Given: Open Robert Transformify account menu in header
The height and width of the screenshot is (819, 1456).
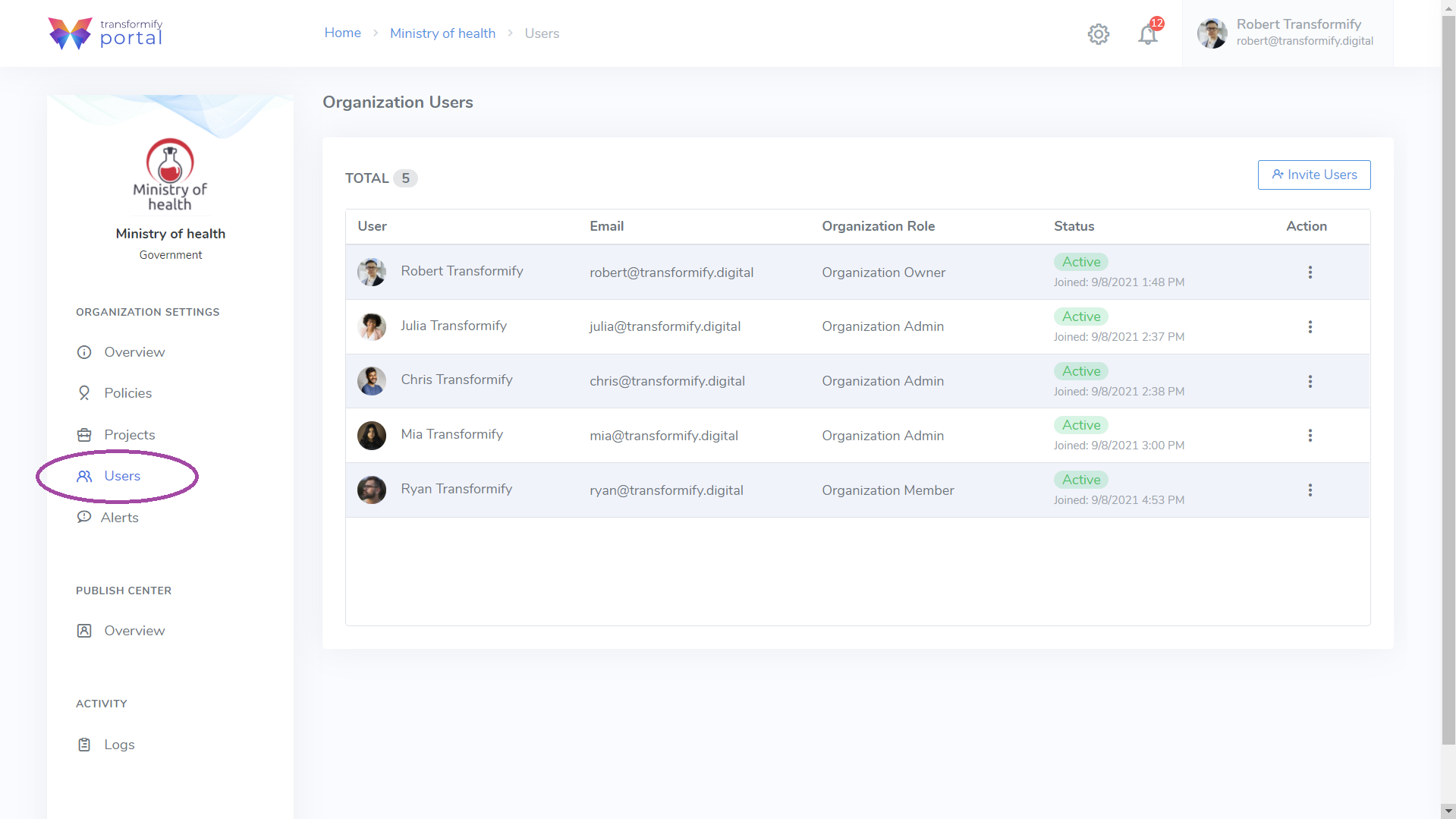Looking at the screenshot, I should (x=1288, y=33).
